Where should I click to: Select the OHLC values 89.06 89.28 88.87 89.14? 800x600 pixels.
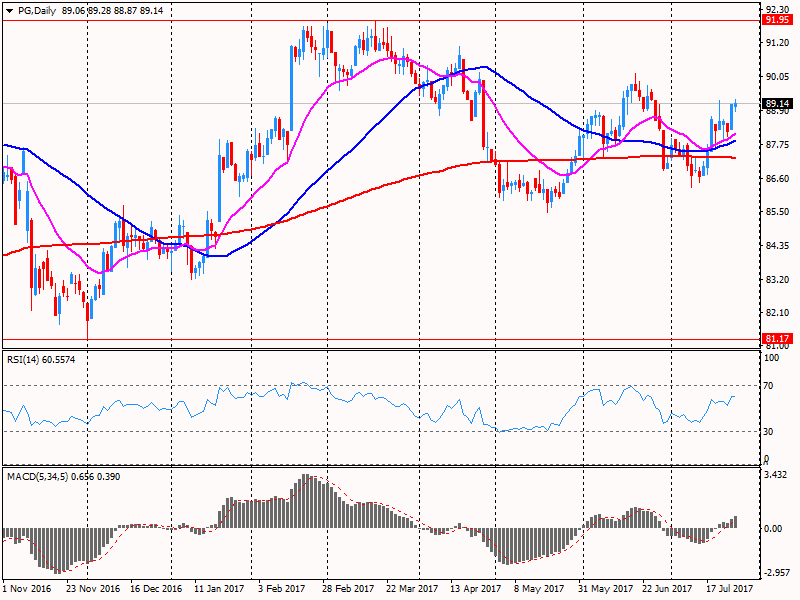coord(112,11)
